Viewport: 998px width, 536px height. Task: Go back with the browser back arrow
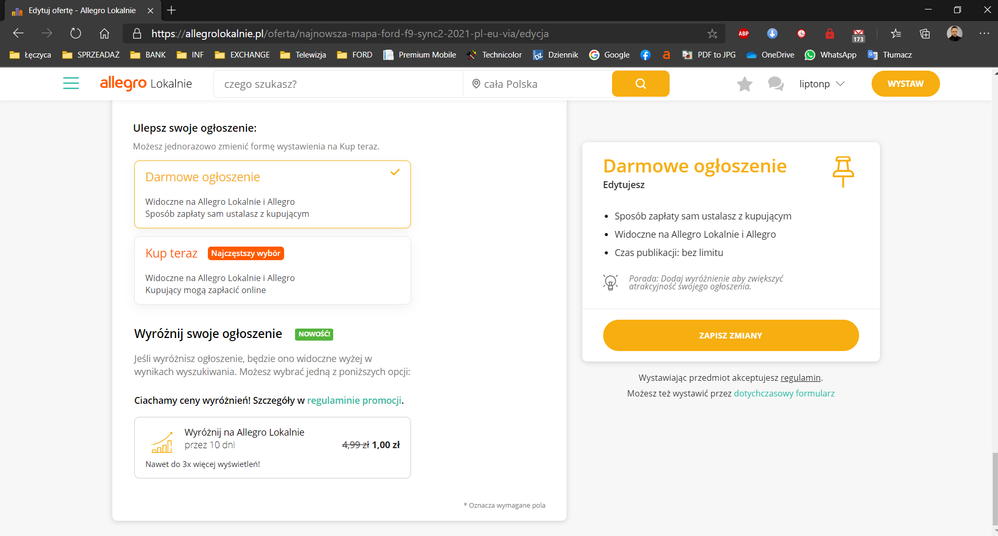click(18, 33)
